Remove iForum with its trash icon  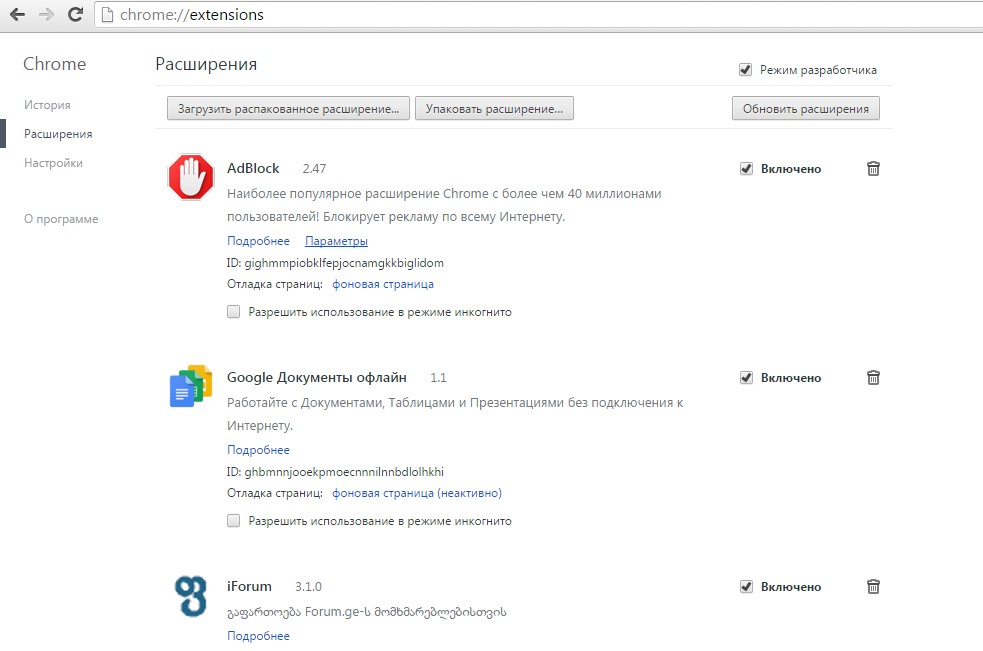[x=873, y=586]
